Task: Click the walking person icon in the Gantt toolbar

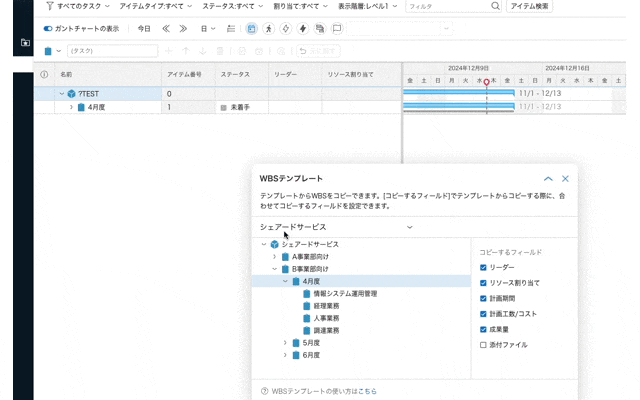Action: (x=269, y=29)
